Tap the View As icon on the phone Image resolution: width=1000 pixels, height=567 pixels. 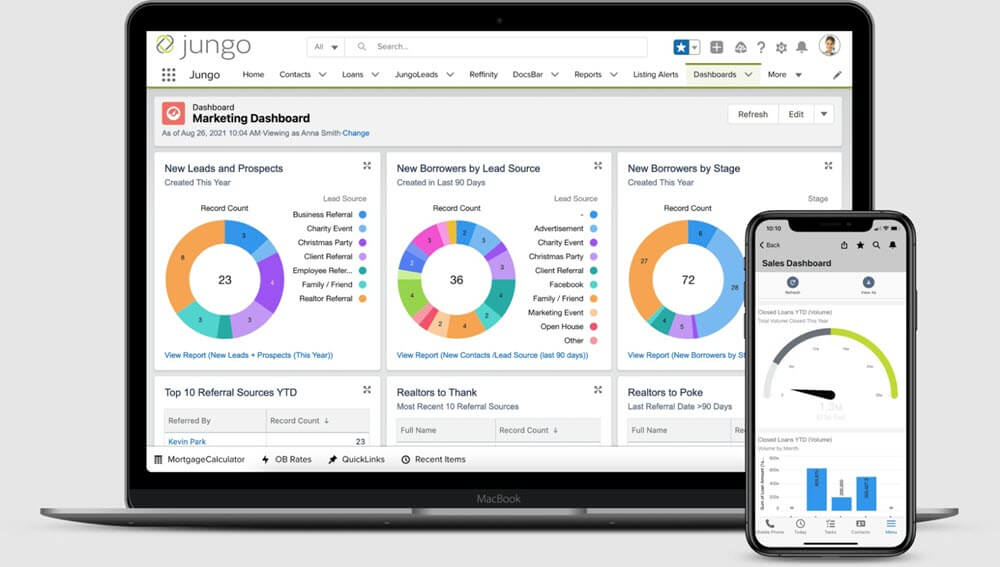[x=868, y=283]
